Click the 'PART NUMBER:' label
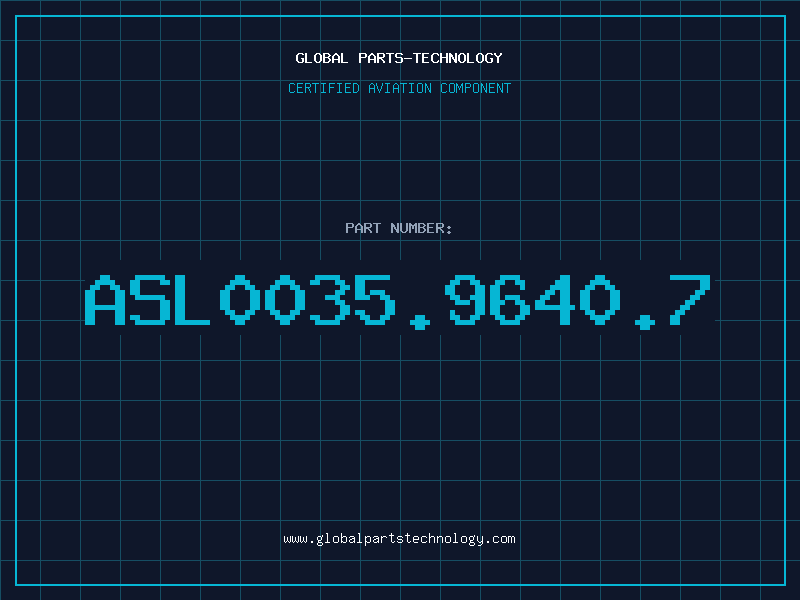The height and width of the screenshot is (600, 800). [x=399, y=228]
